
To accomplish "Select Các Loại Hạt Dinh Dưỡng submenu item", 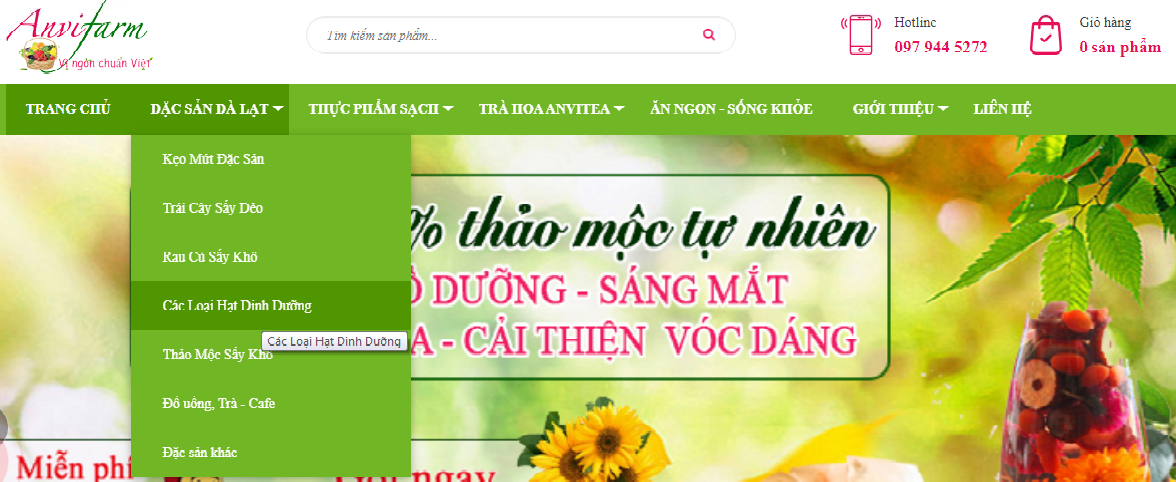I will click(271, 306).
